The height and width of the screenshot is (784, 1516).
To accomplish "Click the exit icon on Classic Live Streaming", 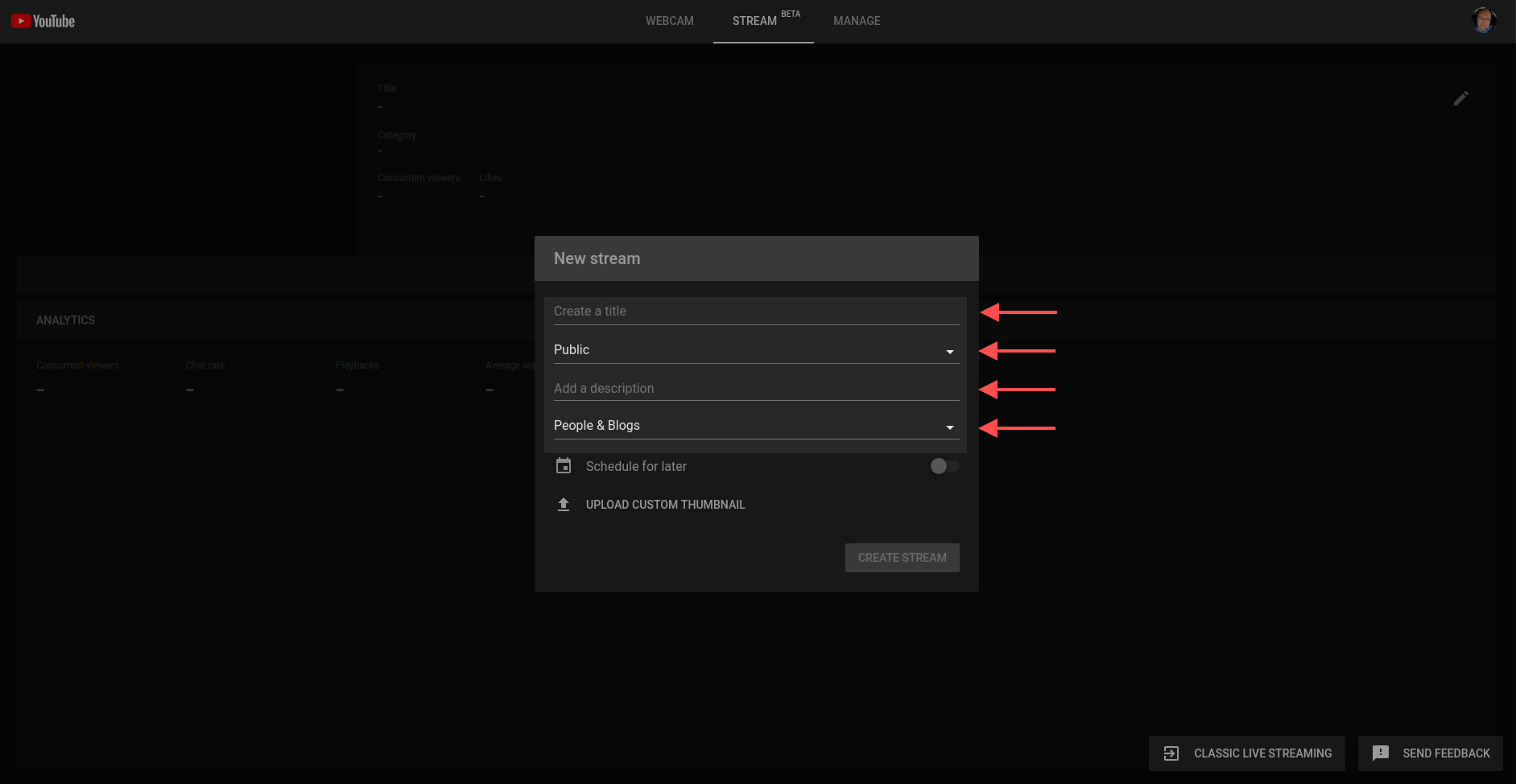I will 1171,753.
